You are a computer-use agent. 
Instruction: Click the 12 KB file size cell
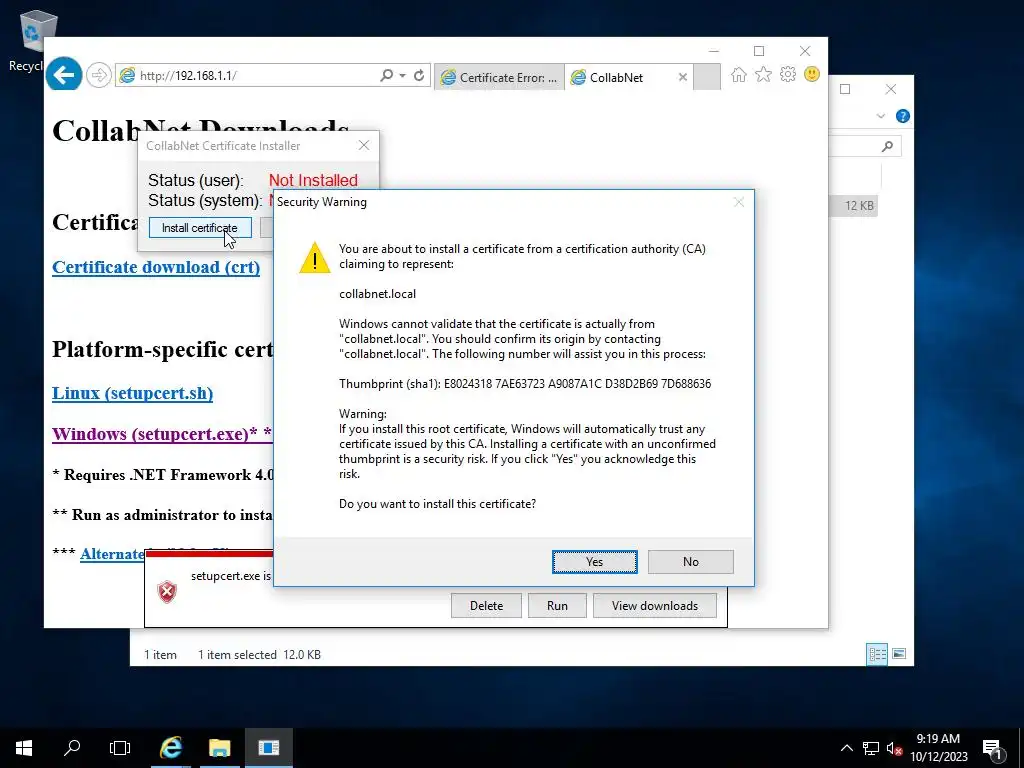(x=859, y=206)
